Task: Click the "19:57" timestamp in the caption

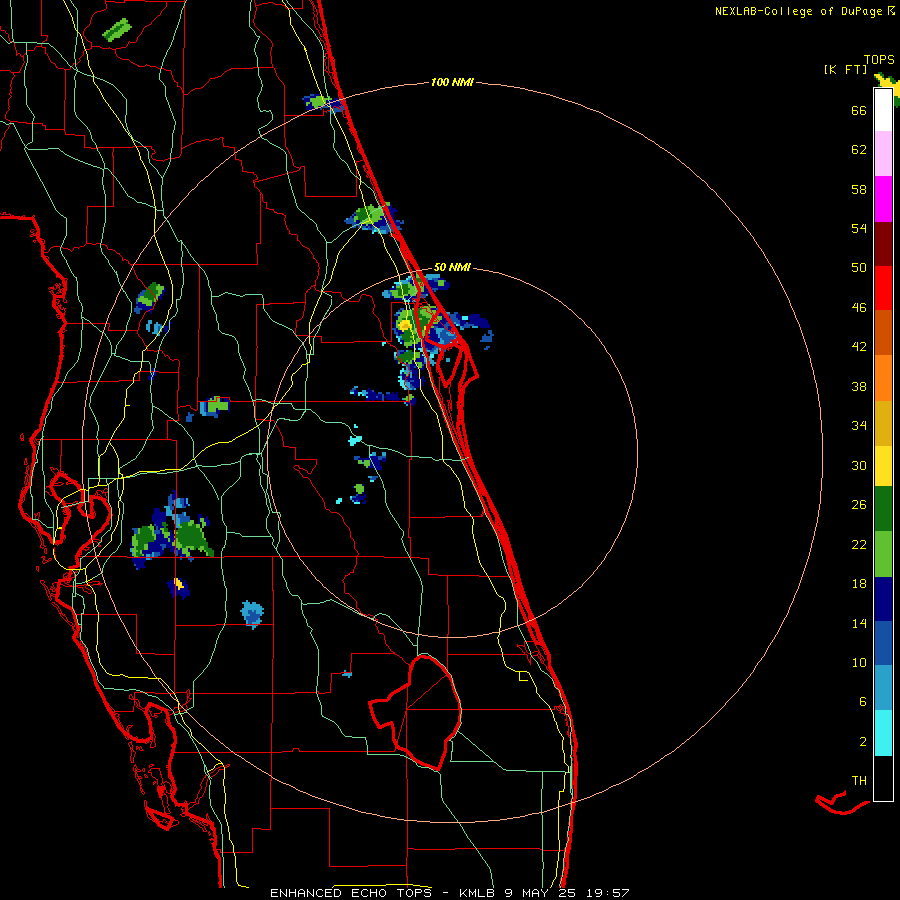Action: [608, 893]
